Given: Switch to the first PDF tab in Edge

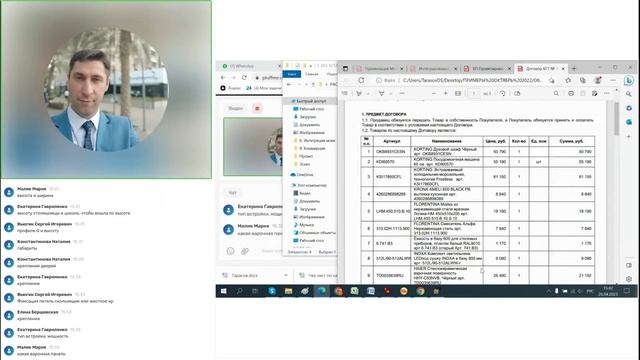Looking at the screenshot, I should pos(380,69).
